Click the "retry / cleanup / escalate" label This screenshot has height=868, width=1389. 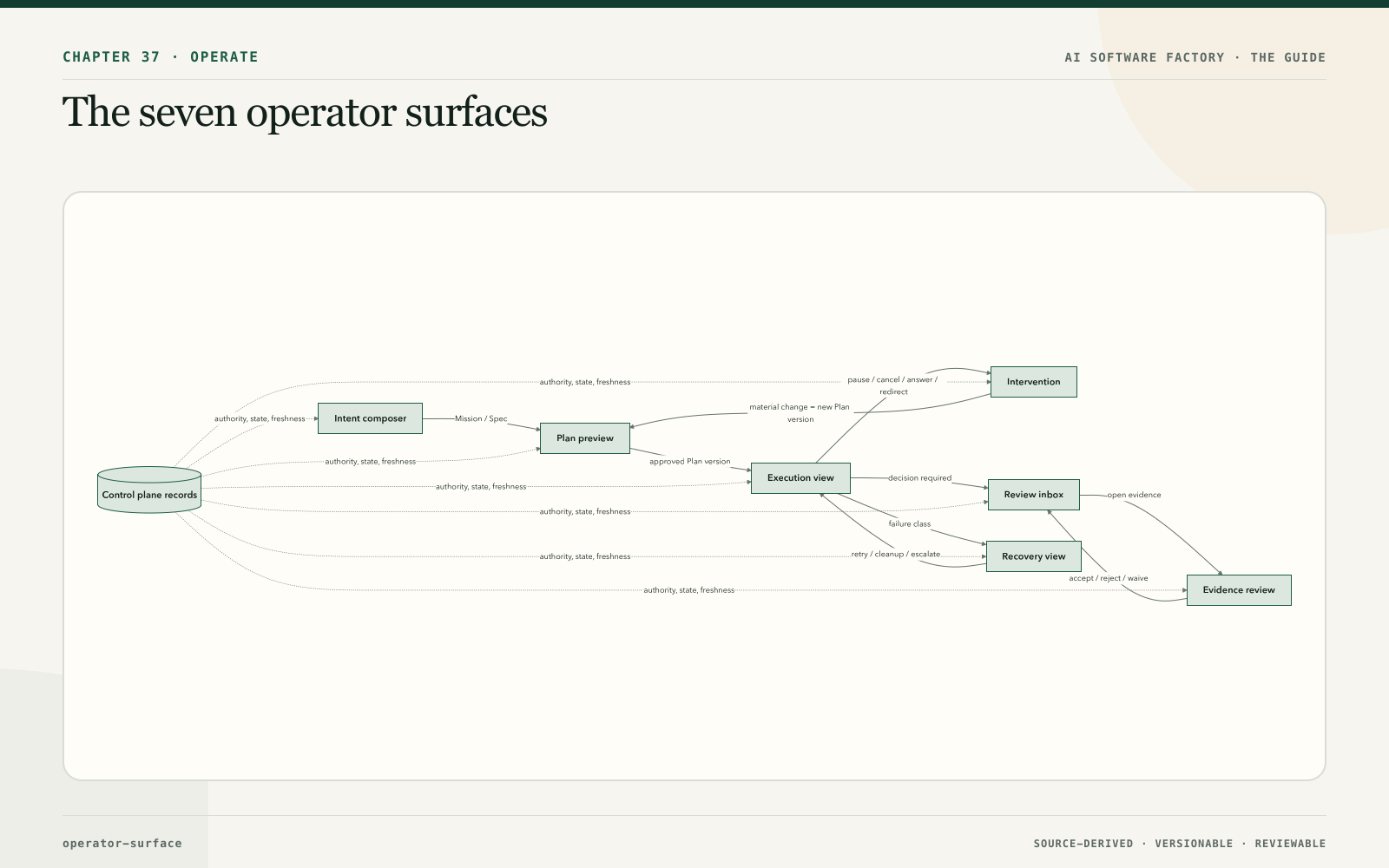[x=896, y=554]
